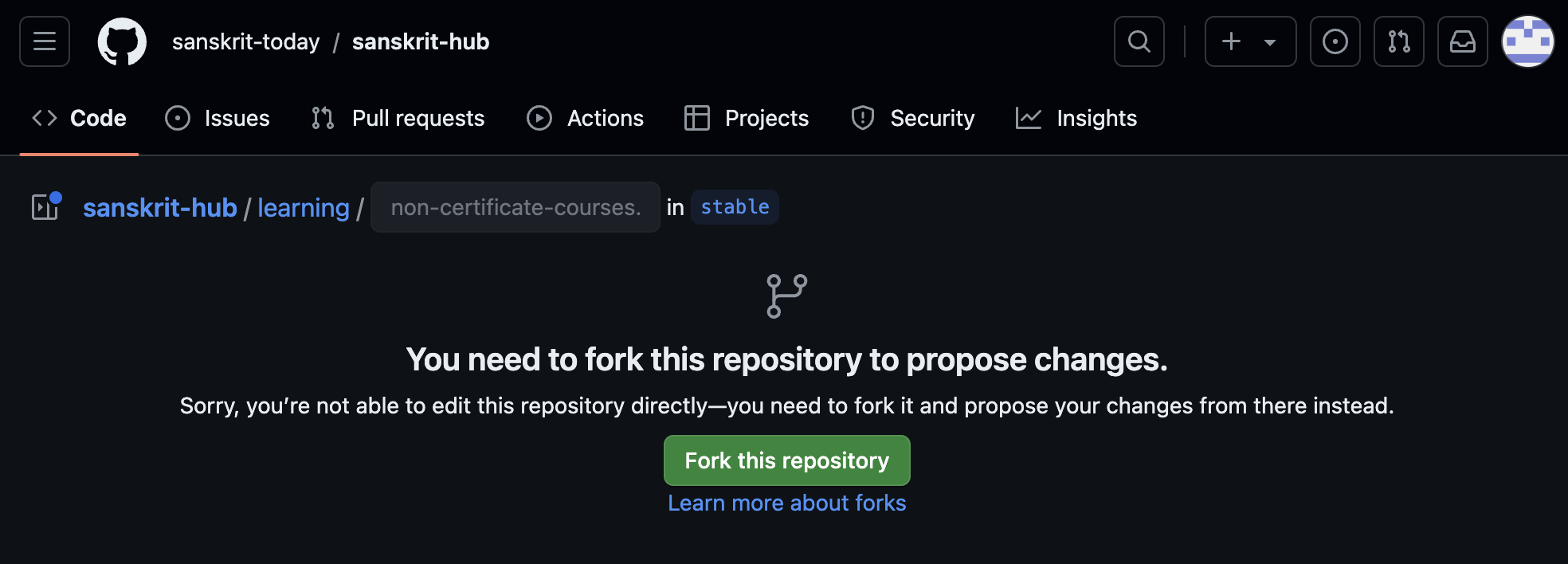Click the sanskrit-hub breadcrumb link
This screenshot has height=564, width=1568.
pos(160,208)
